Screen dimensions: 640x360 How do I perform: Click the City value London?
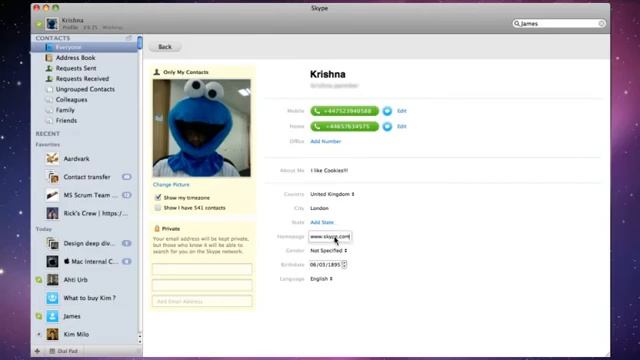coord(319,208)
